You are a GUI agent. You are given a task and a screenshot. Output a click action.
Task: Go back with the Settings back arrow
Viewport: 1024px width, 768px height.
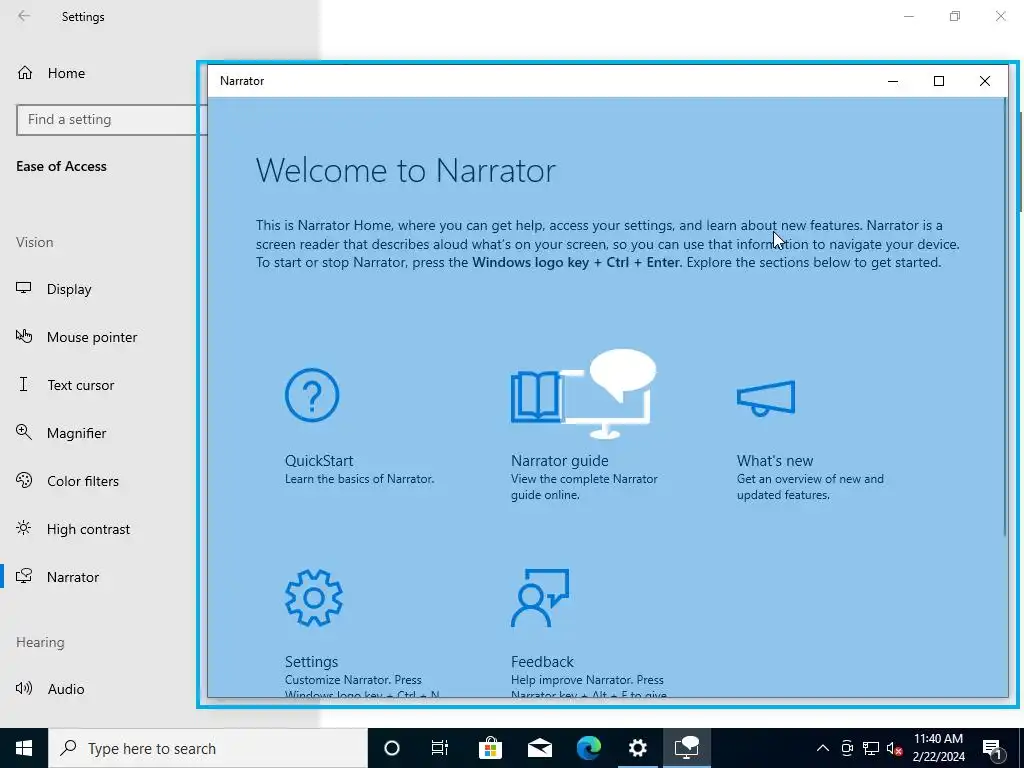tap(24, 16)
